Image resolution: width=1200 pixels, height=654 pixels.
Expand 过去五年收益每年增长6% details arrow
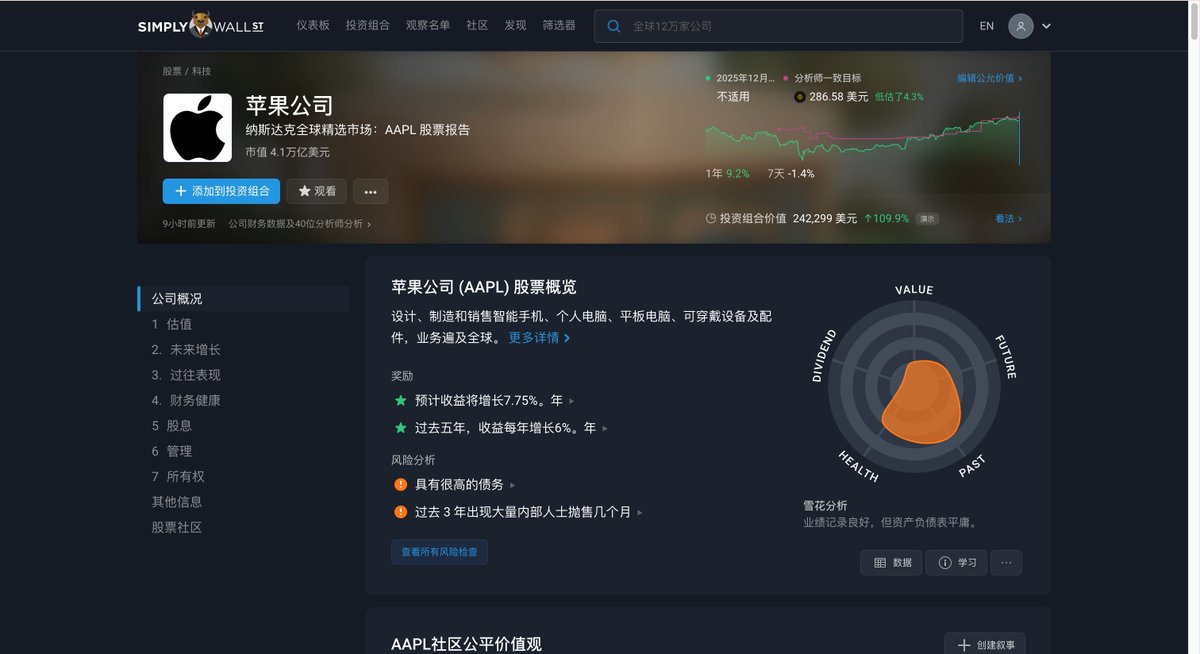pos(605,428)
